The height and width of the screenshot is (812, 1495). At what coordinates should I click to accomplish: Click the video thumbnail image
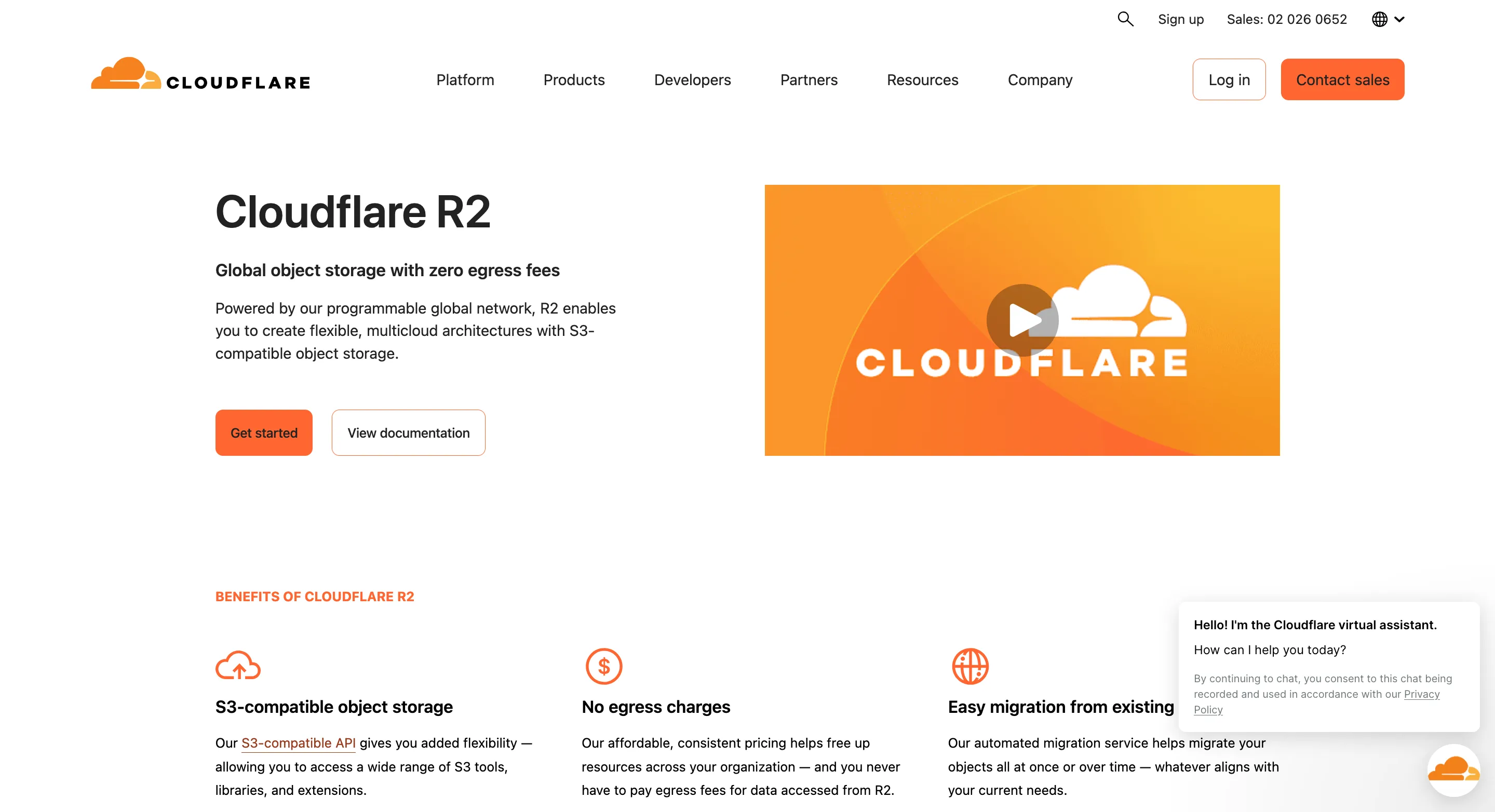click(1022, 320)
